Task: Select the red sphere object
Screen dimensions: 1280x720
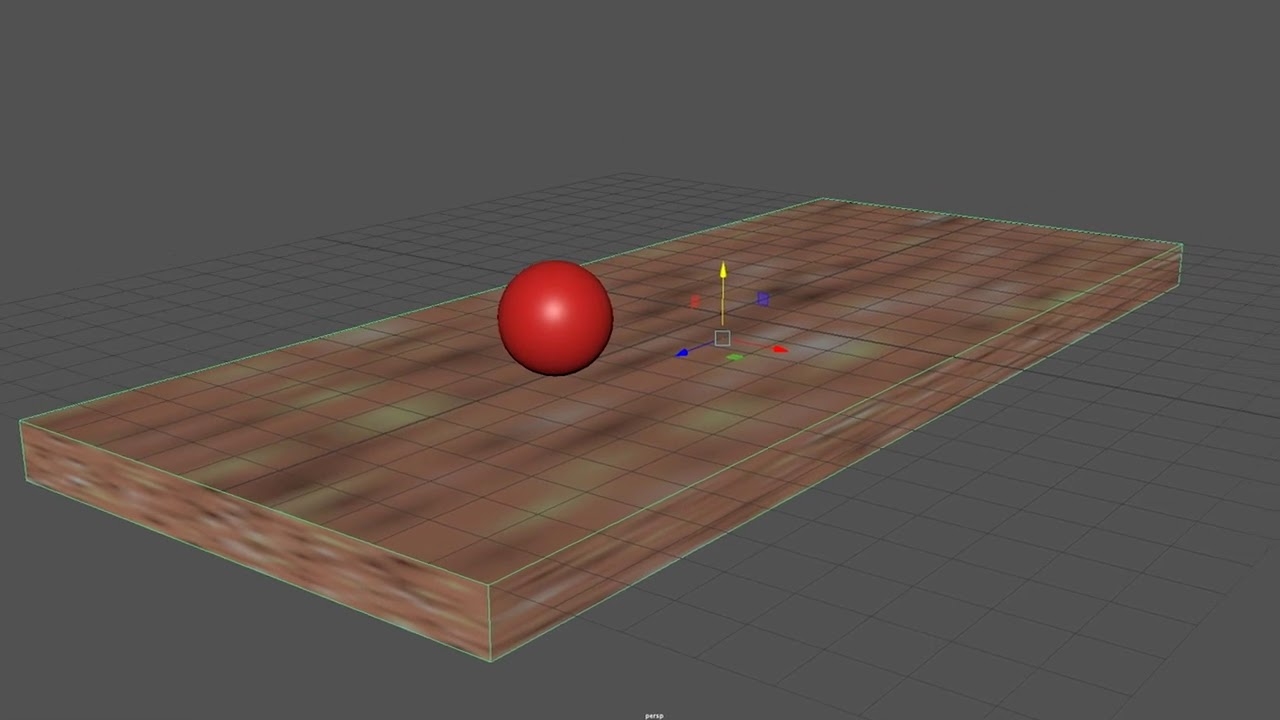Action: click(555, 318)
